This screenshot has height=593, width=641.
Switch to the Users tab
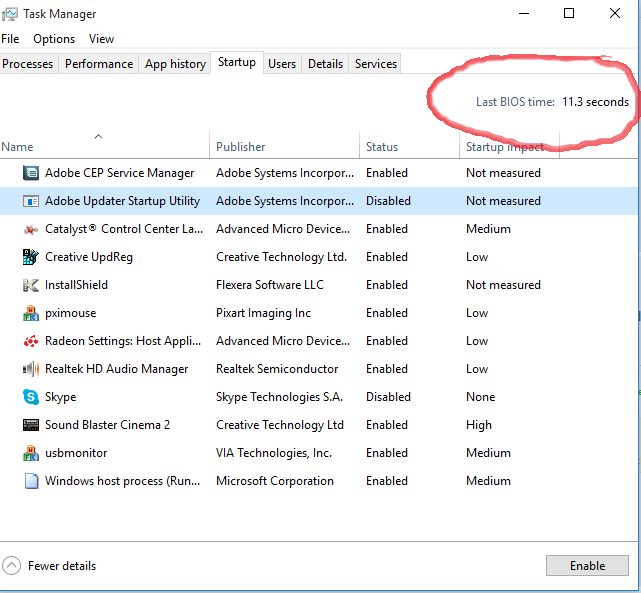(282, 64)
